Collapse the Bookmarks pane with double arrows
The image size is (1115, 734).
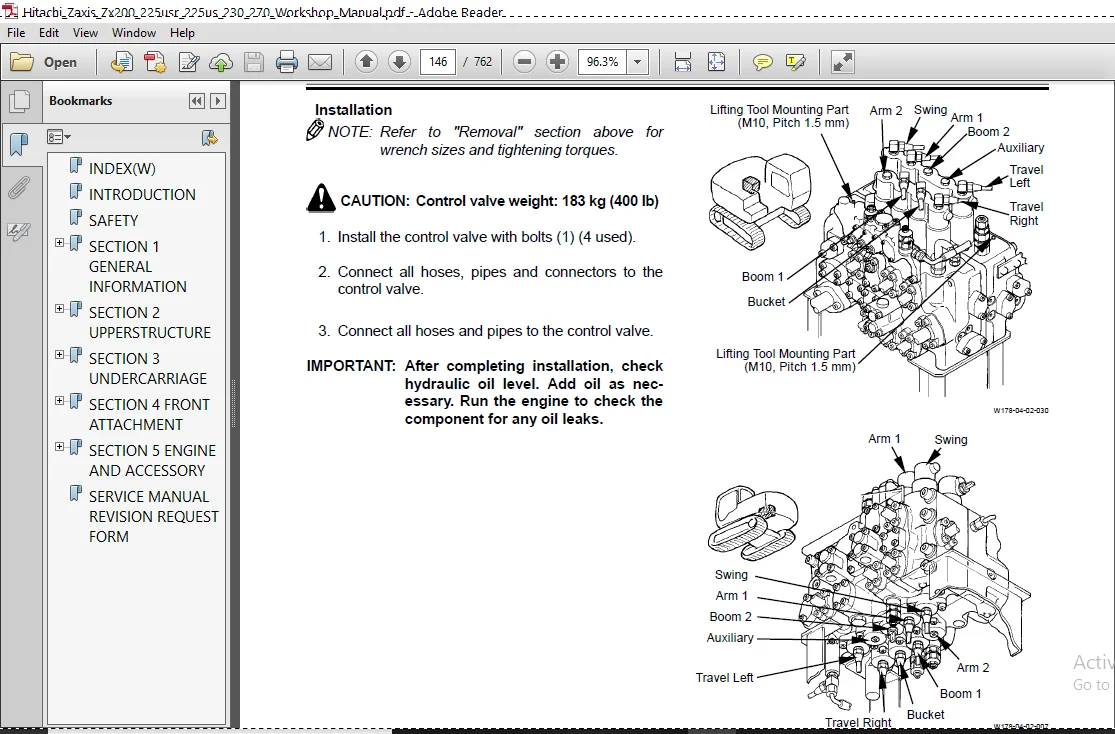click(x=197, y=101)
